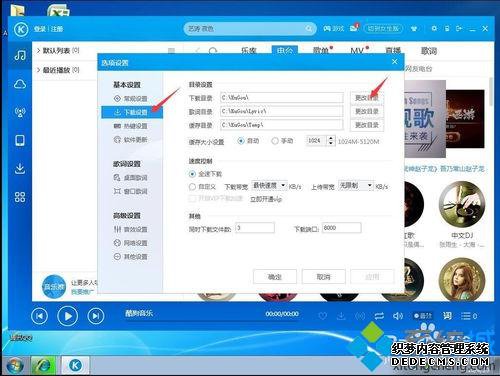This screenshot has height=376, width=500.
Task: Open the play queue list icon
Action: 469,316
